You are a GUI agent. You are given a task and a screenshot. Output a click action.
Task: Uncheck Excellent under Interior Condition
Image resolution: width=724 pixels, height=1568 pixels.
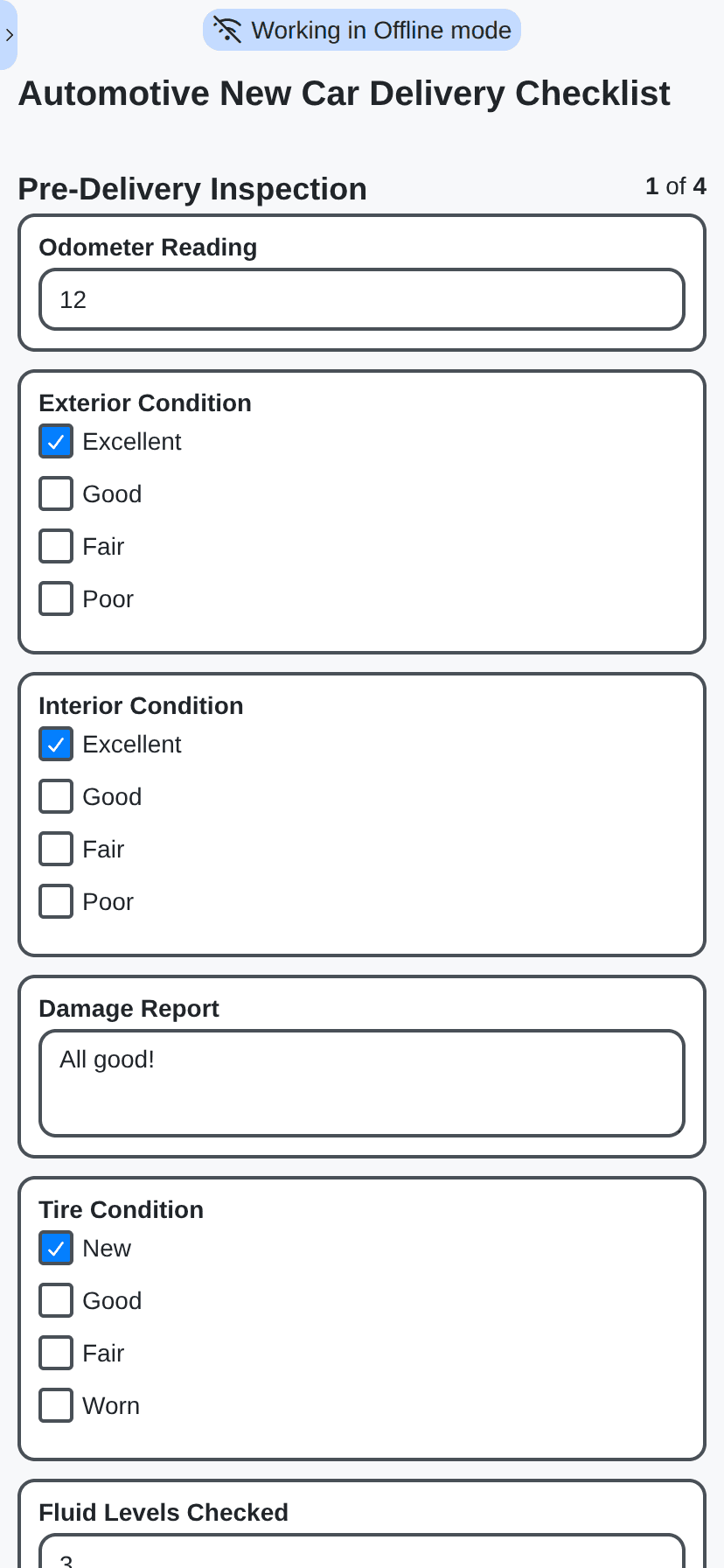(x=55, y=744)
